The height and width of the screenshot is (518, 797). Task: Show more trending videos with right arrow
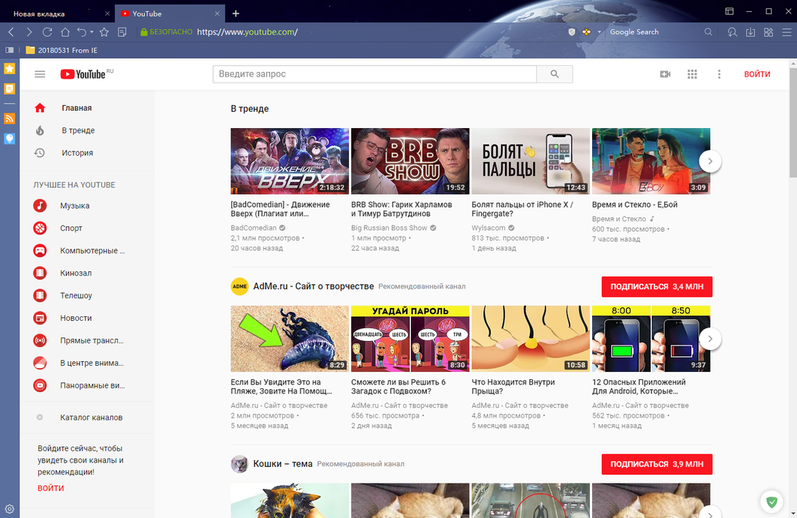[710, 162]
